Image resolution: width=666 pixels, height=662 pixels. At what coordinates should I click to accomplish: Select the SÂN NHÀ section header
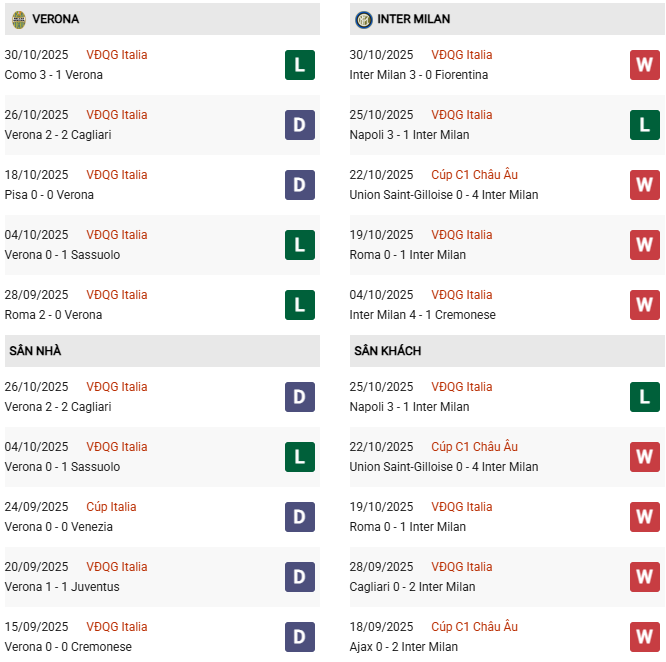35,351
